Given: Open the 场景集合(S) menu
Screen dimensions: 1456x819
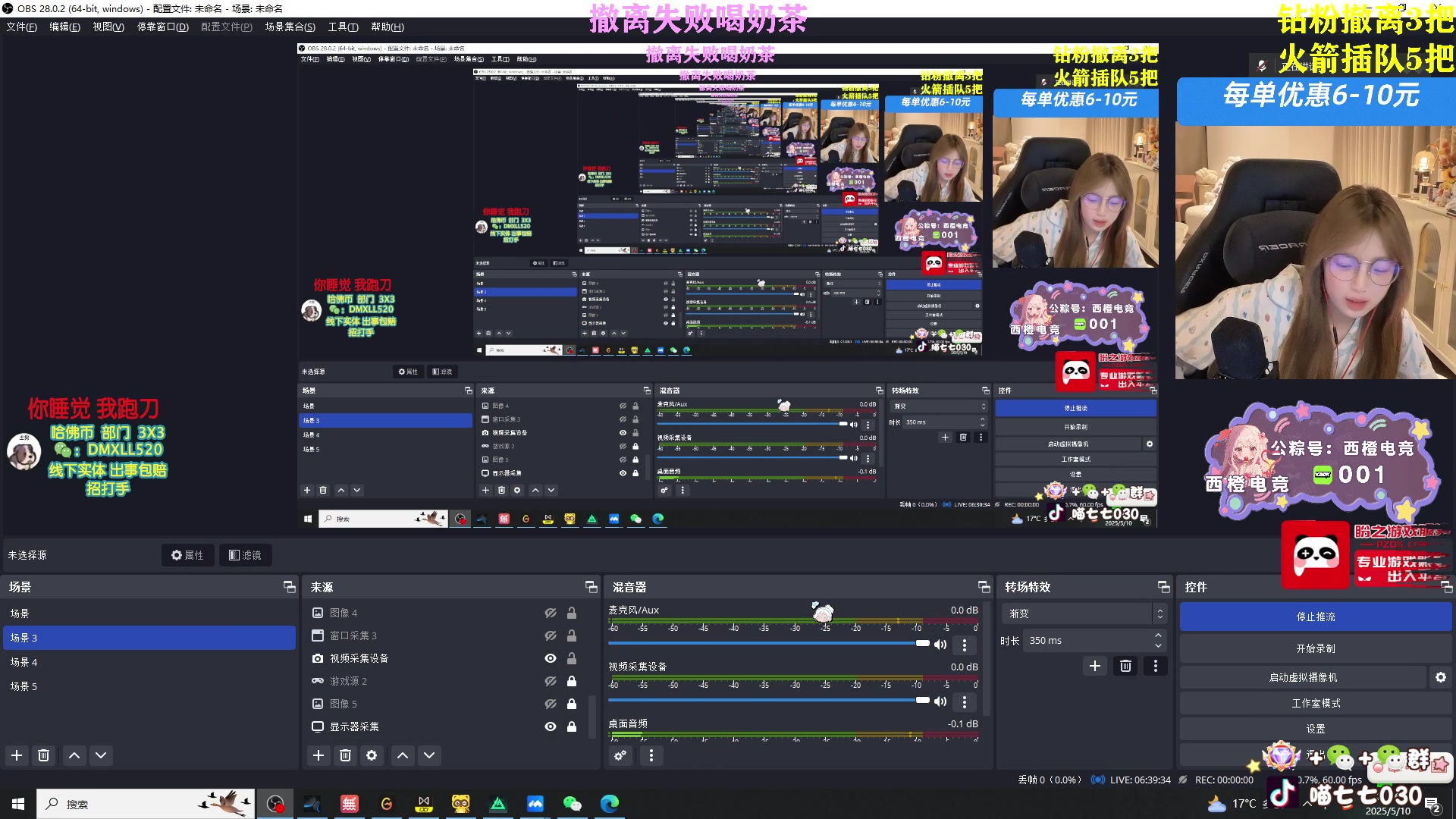Looking at the screenshot, I should [x=290, y=27].
